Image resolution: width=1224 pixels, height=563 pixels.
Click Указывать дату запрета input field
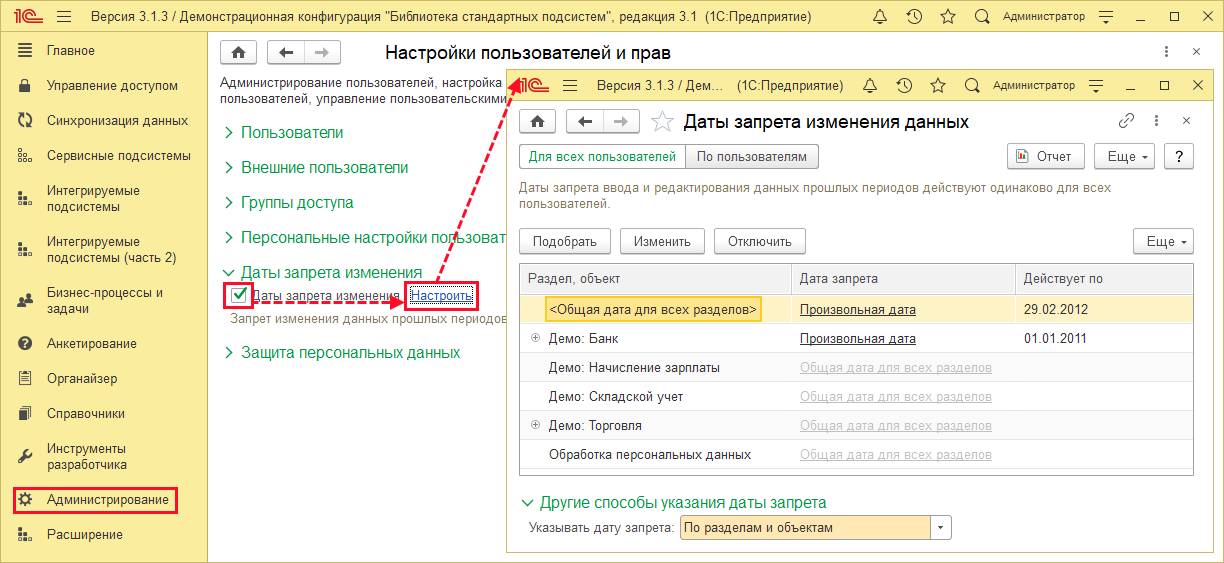tap(805, 527)
